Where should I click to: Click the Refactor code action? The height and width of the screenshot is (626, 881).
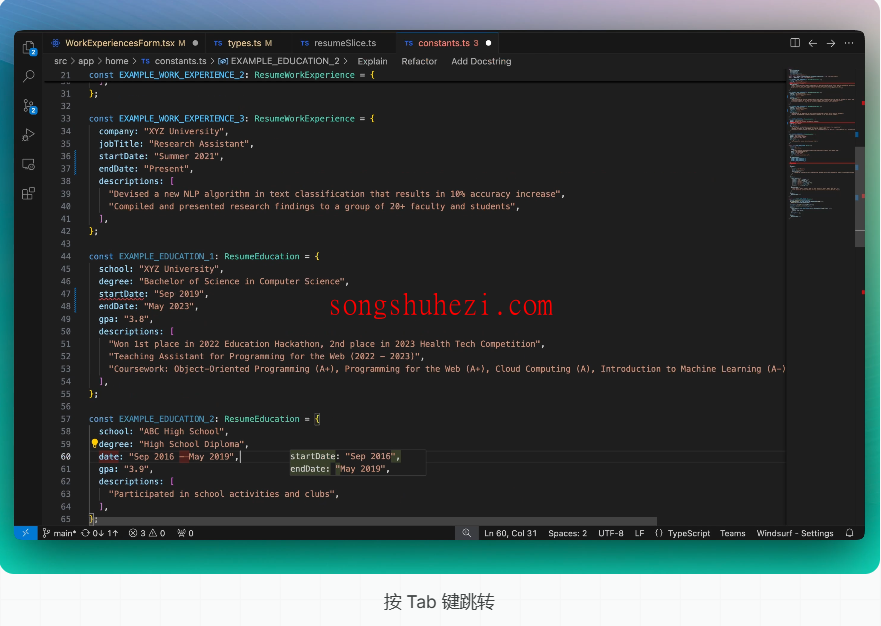pyautogui.click(x=419, y=61)
